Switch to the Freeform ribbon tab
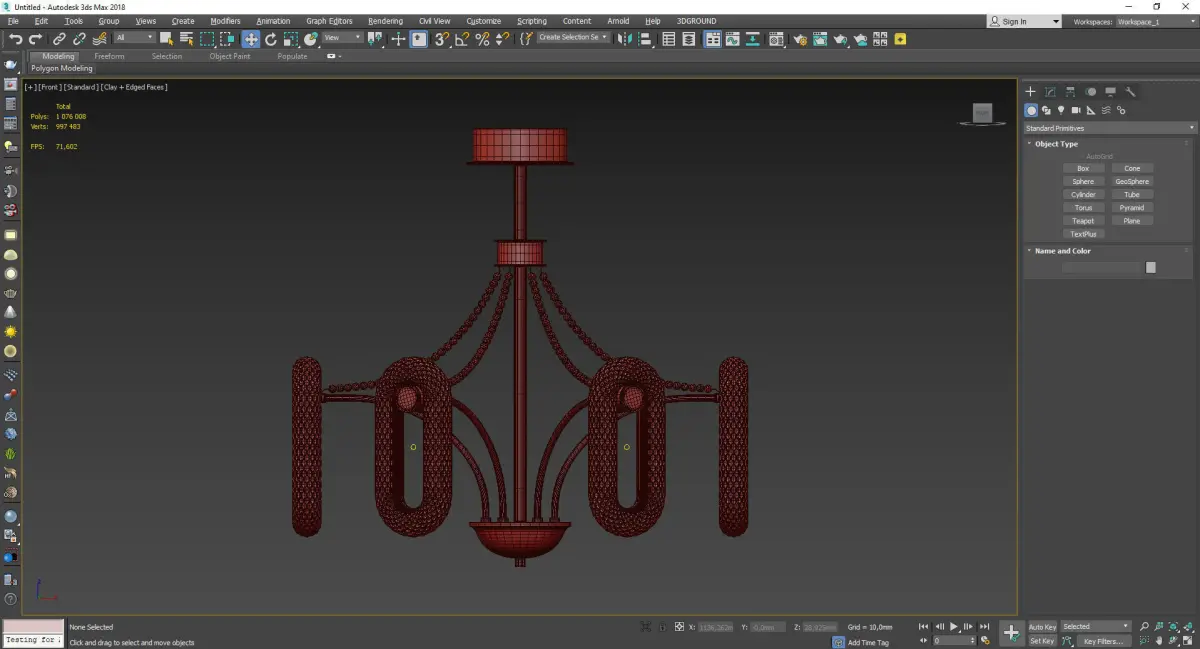The height and width of the screenshot is (649, 1200). tap(109, 56)
